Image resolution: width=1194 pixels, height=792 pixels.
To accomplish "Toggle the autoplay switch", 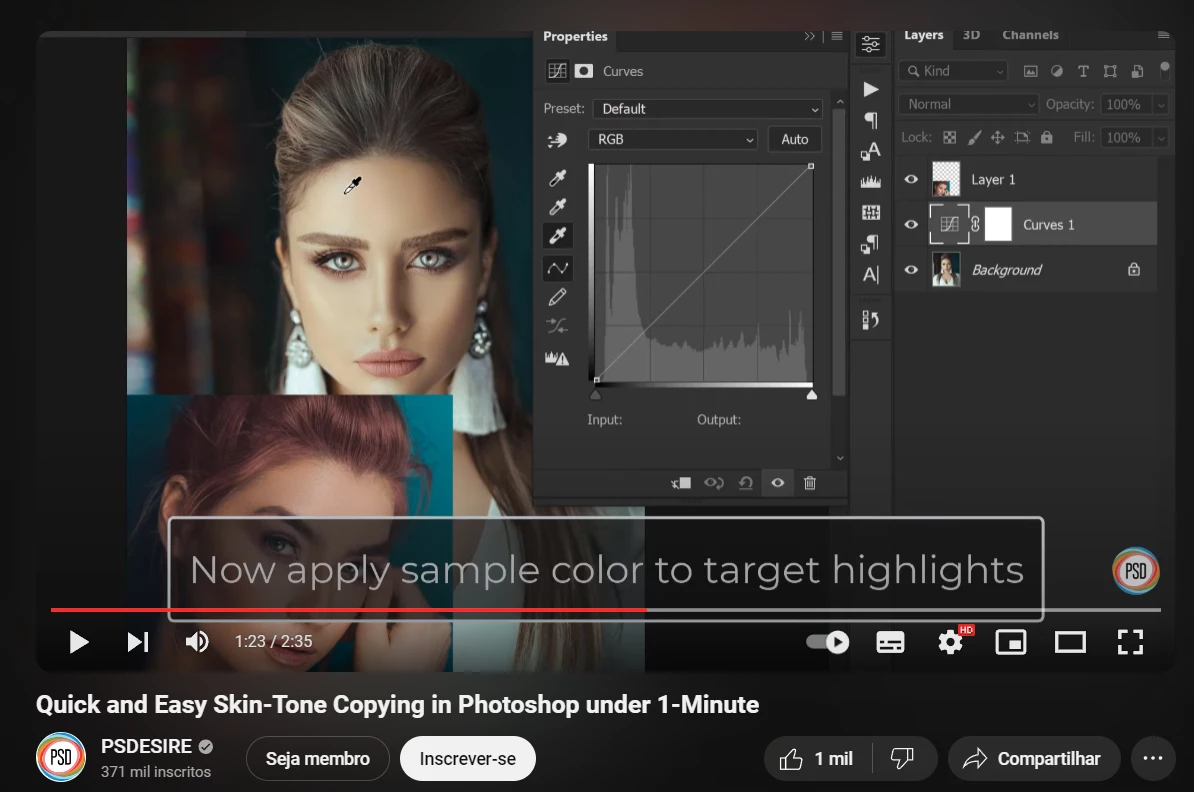I will click(x=828, y=642).
